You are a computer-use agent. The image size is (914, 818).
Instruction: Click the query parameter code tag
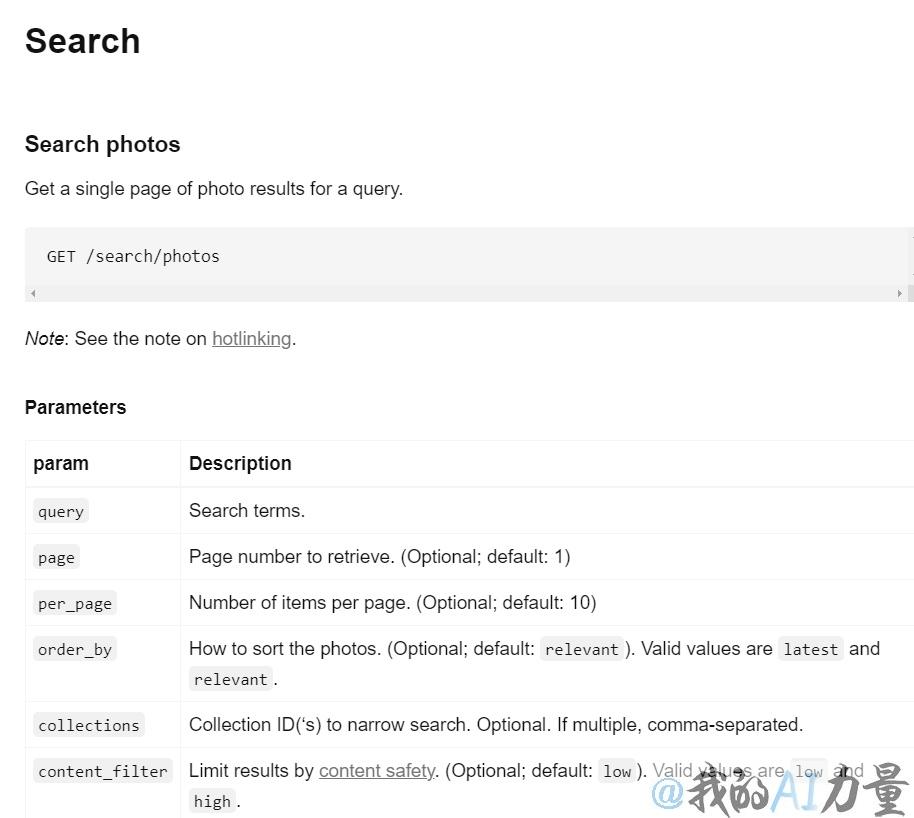pos(61,511)
